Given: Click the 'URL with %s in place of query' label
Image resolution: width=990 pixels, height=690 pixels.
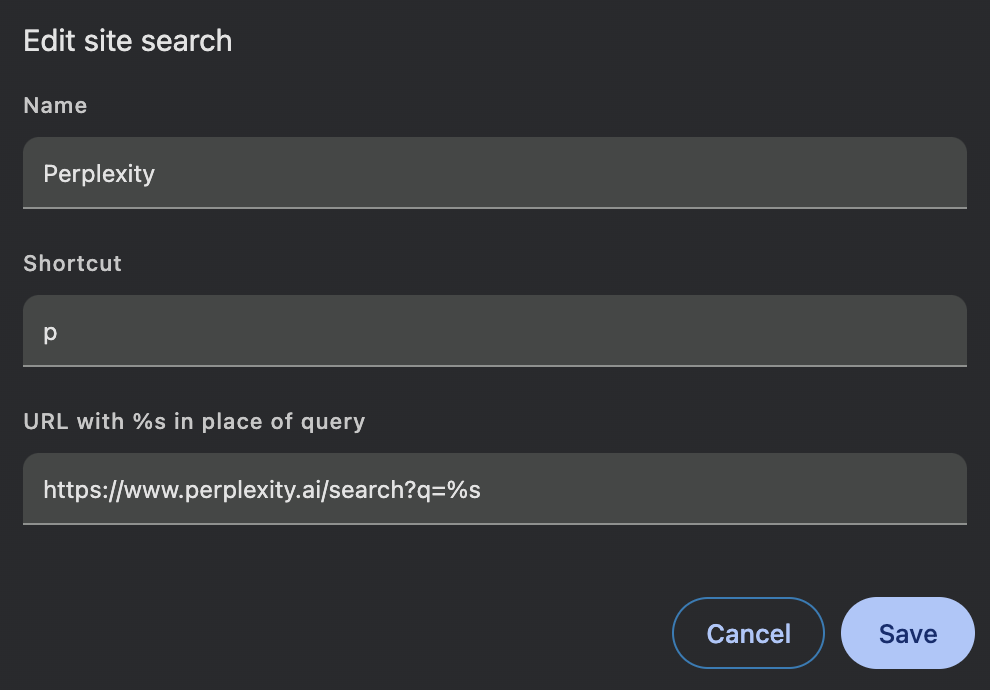Looking at the screenshot, I should click(x=194, y=421).
